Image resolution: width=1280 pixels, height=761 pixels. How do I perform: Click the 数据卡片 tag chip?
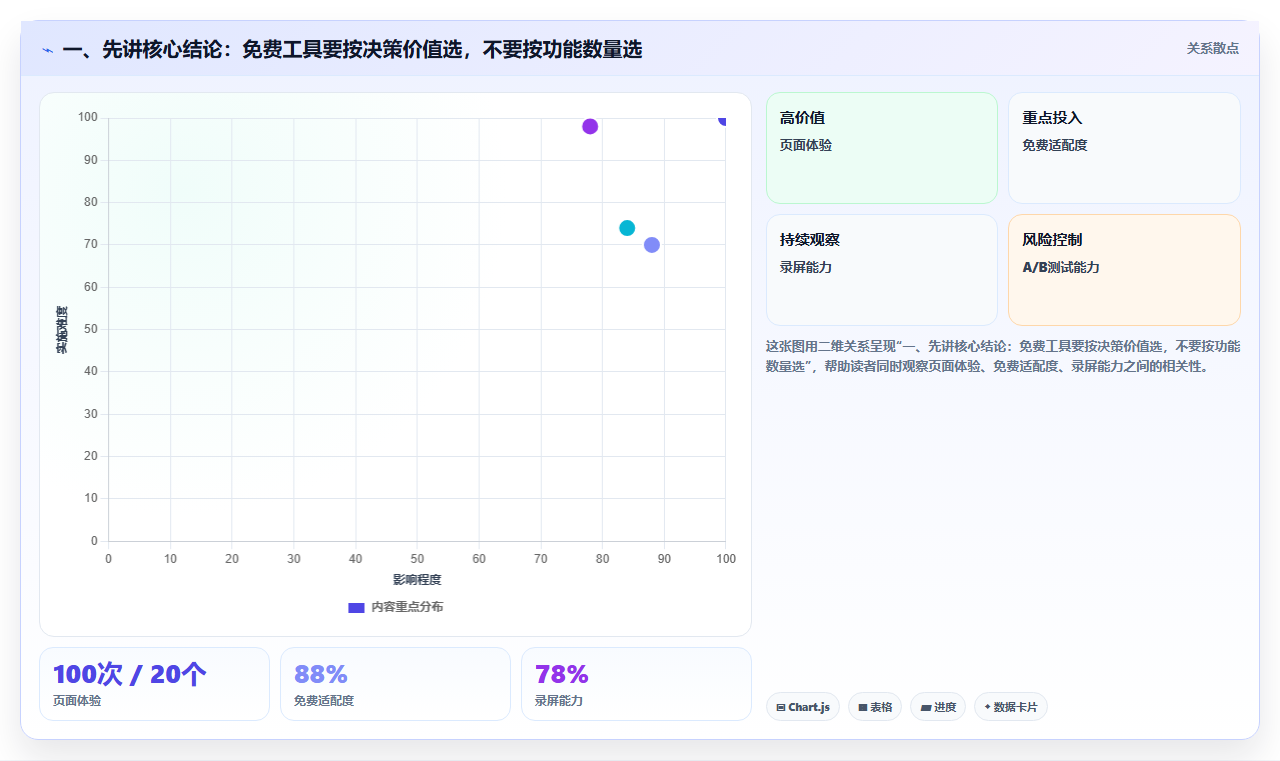point(1011,707)
